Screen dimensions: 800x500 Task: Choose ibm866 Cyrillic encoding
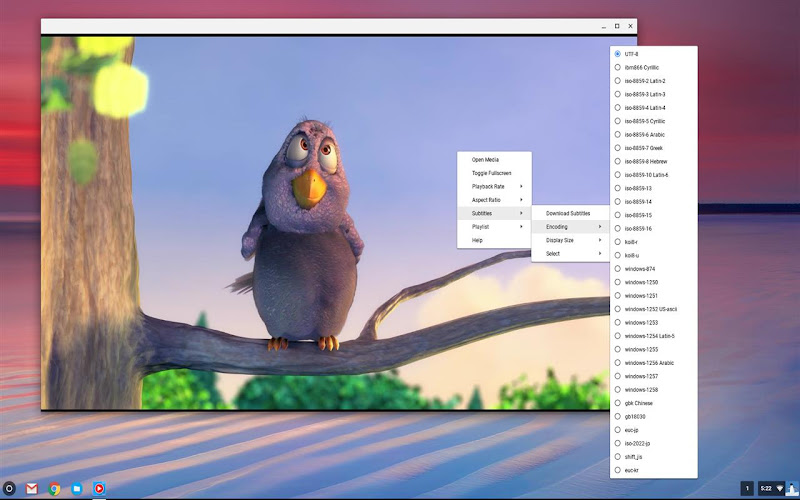tap(654, 67)
